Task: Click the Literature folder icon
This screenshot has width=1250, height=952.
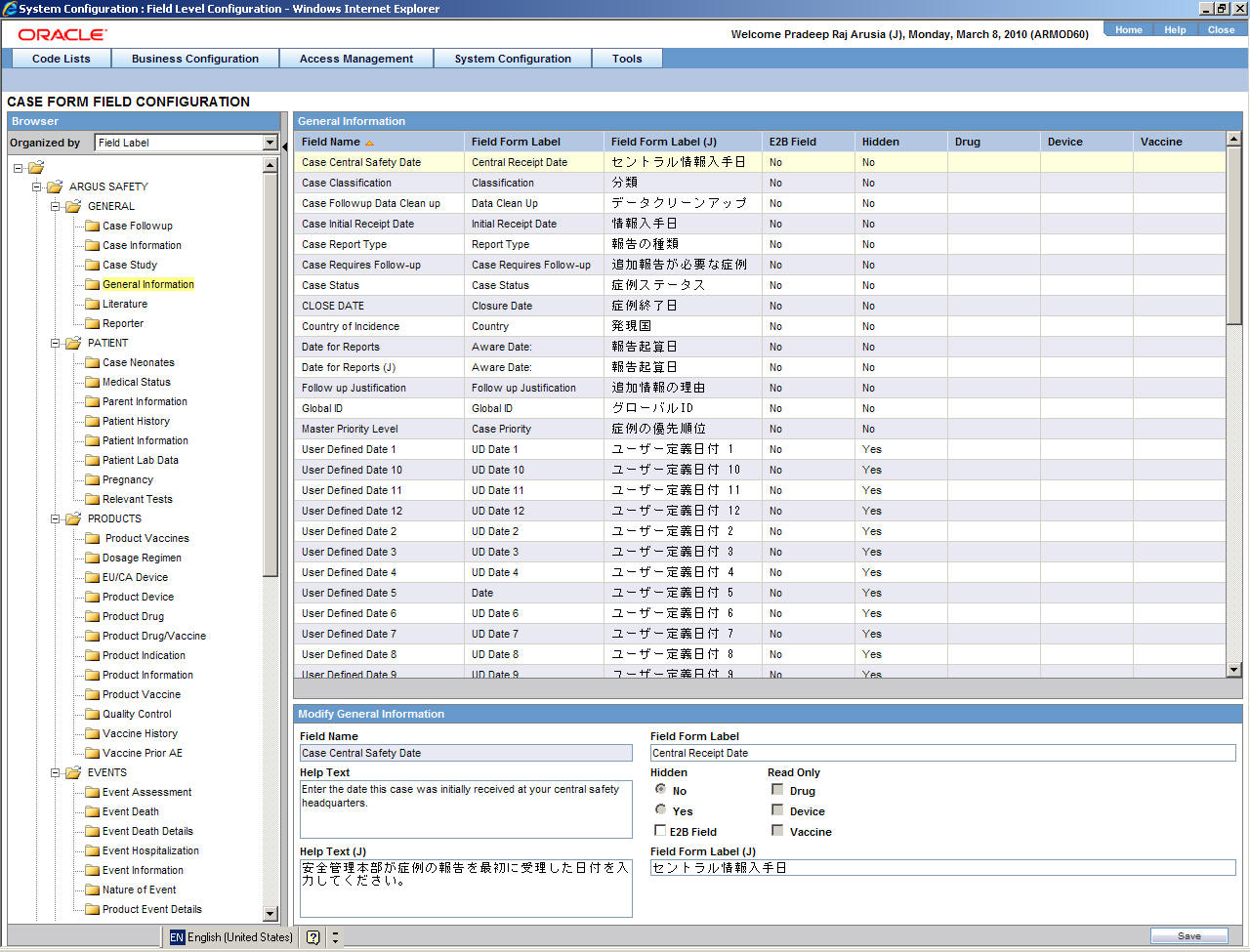Action: 92,304
